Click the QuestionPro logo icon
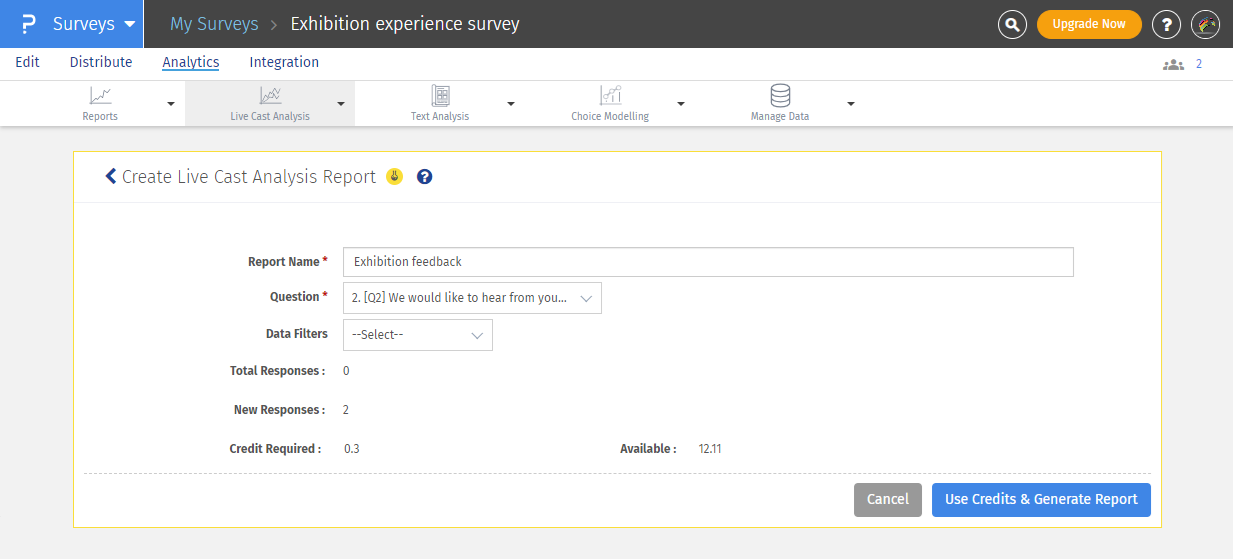The width and height of the screenshot is (1233, 559). [x=28, y=24]
